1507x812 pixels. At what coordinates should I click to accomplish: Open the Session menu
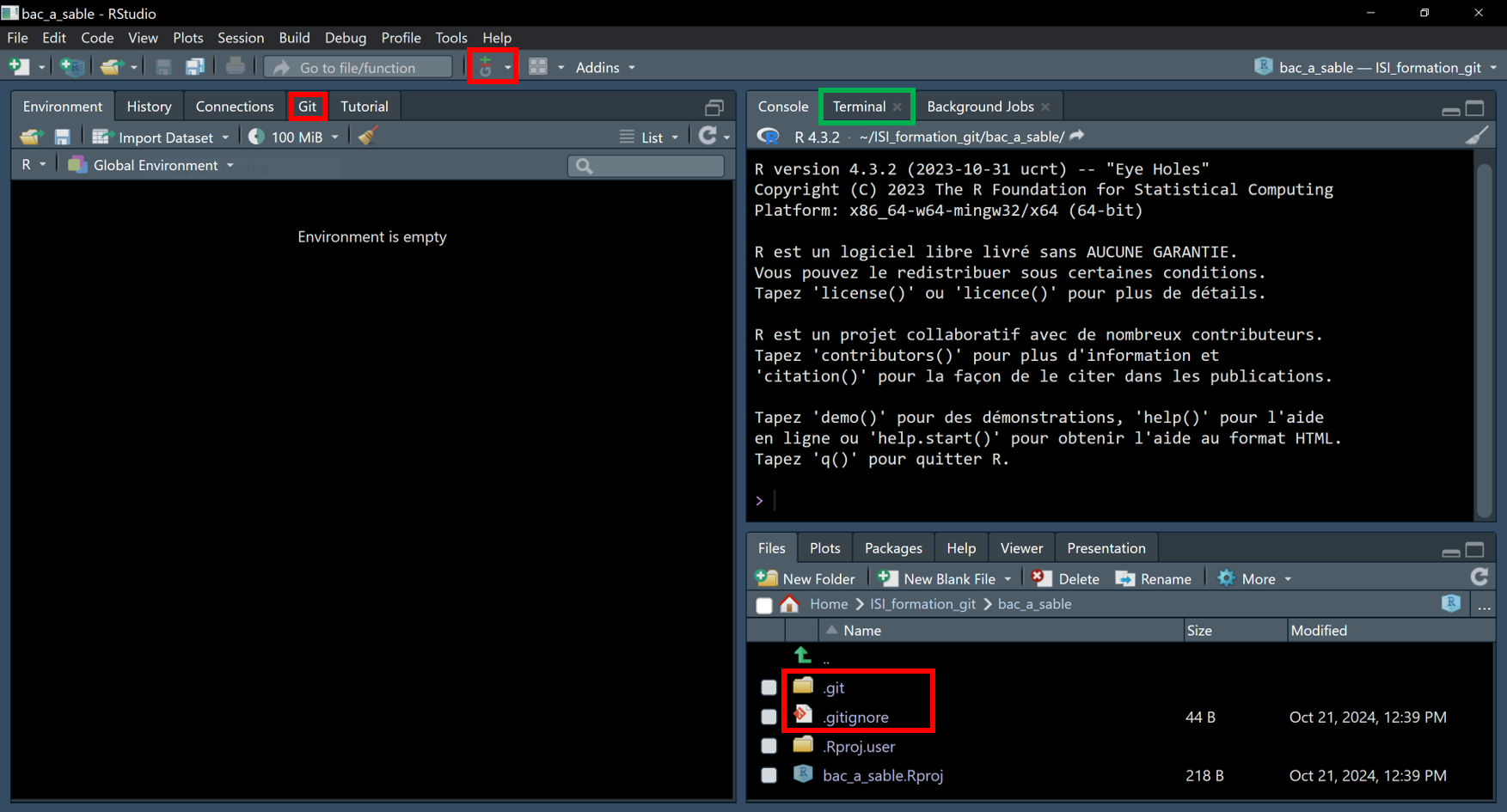coord(240,38)
